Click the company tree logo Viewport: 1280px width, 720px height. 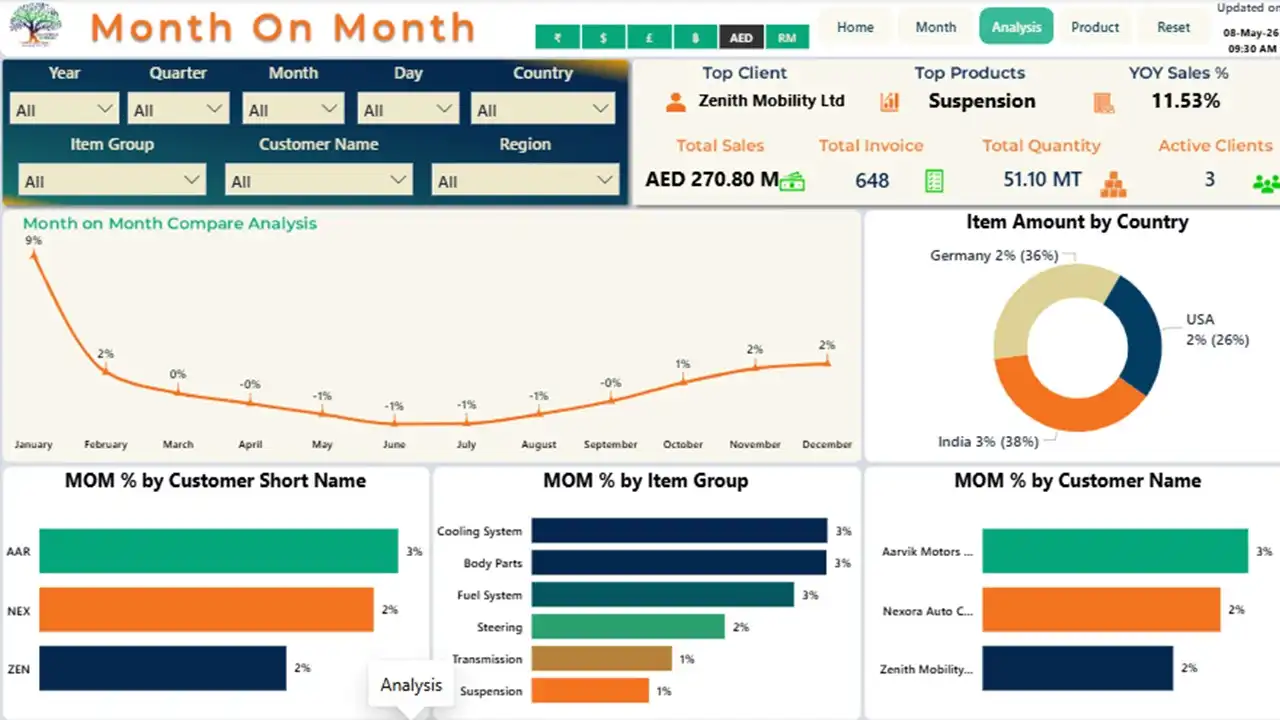[35, 25]
